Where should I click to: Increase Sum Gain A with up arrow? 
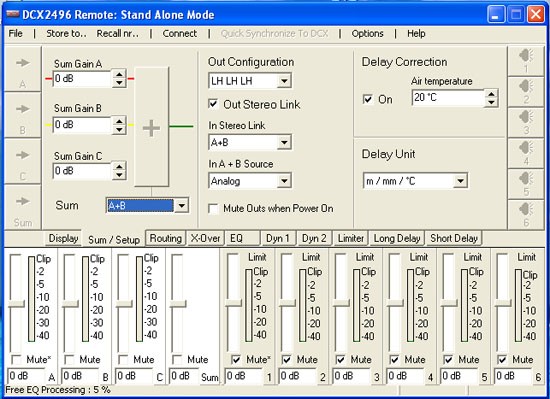pos(119,75)
